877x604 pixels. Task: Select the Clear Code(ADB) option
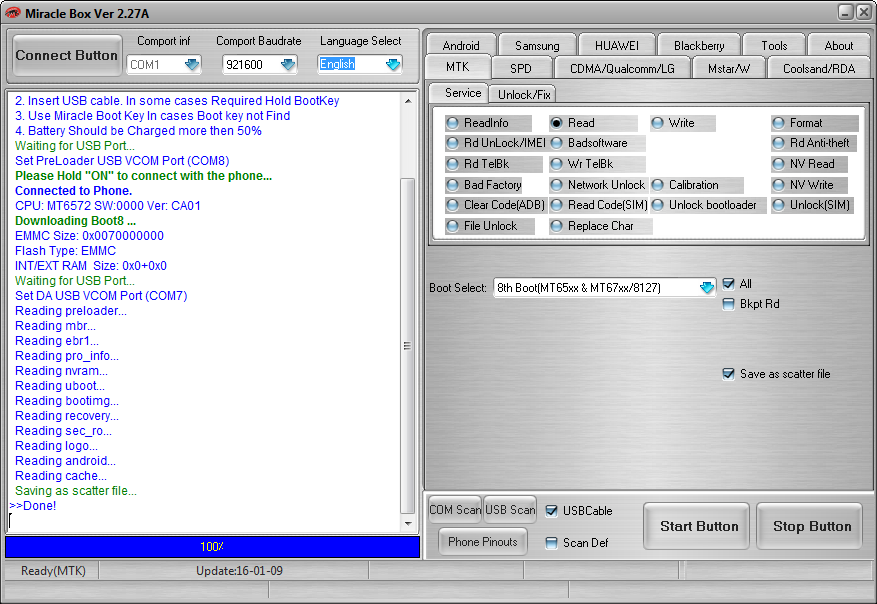pyautogui.click(x=496, y=205)
